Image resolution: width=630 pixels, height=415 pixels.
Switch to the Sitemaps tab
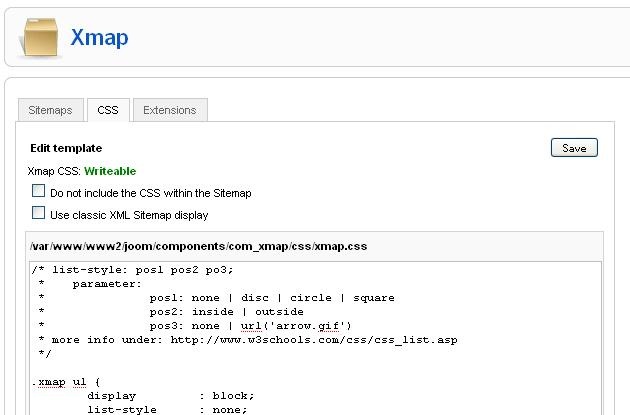click(x=49, y=110)
